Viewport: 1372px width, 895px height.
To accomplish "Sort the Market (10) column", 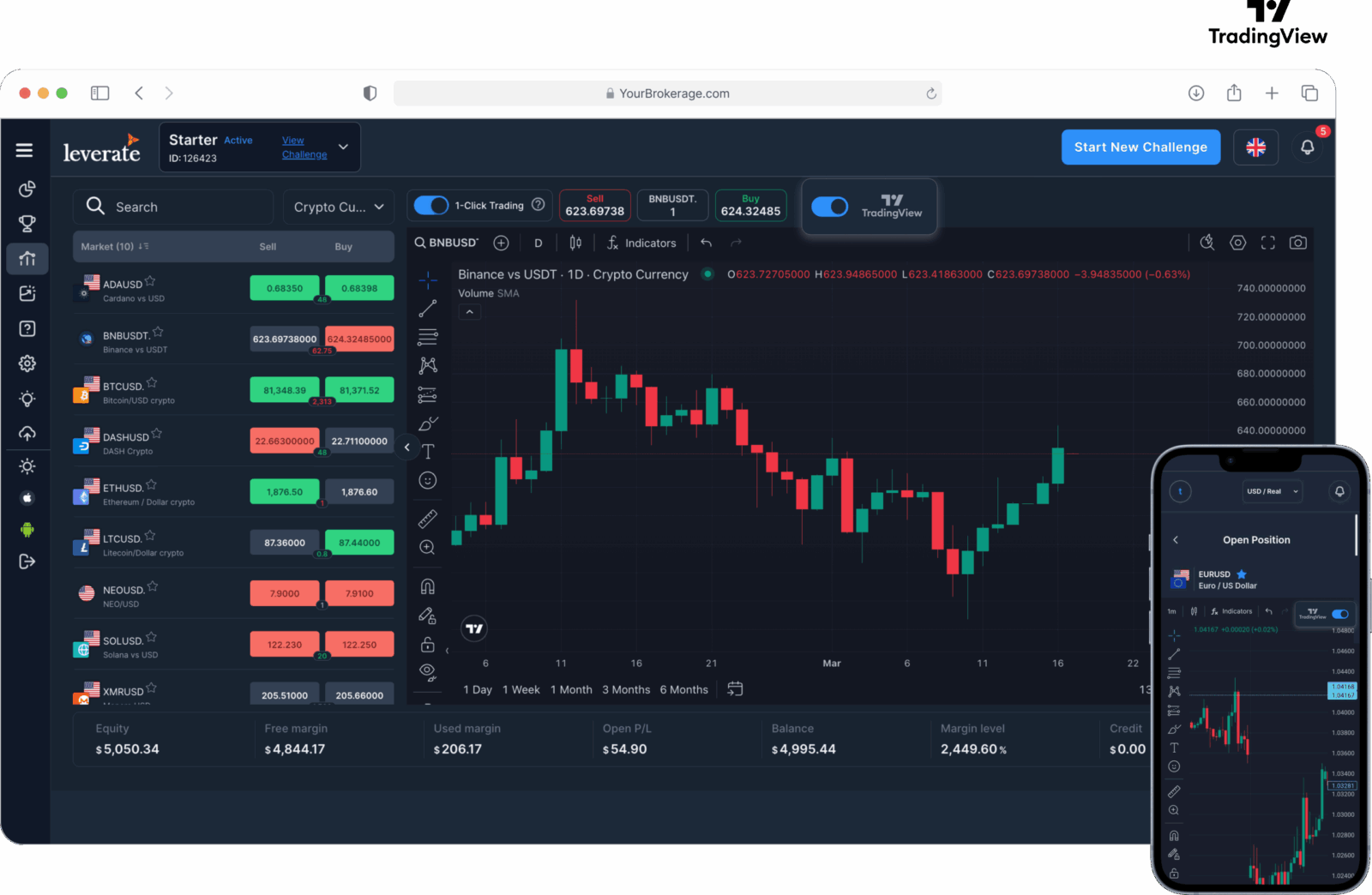I will click(115, 247).
